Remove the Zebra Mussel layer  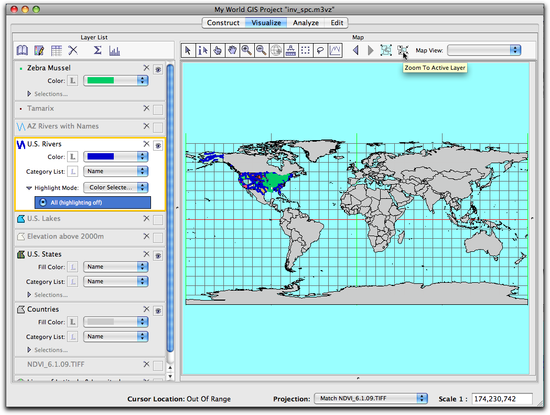[146, 68]
